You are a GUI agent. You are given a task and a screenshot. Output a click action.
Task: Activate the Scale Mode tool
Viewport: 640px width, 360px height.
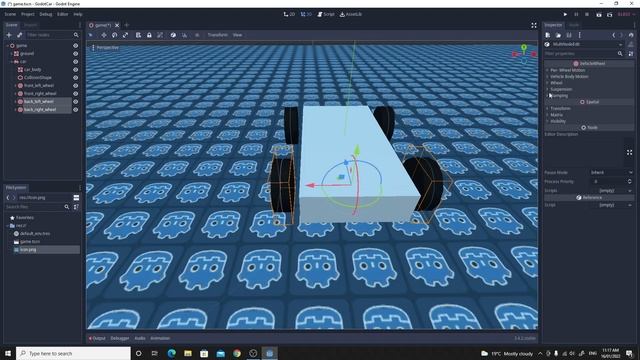pos(125,35)
